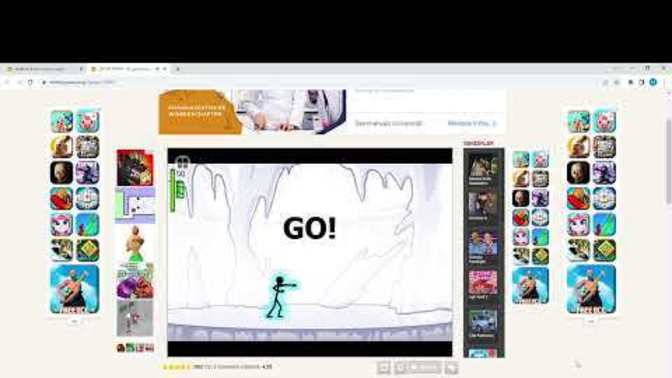Image resolution: width=672 pixels, height=378 pixels.
Task: Open the dark bald face game in far-right sidebar
Action: 578,173
